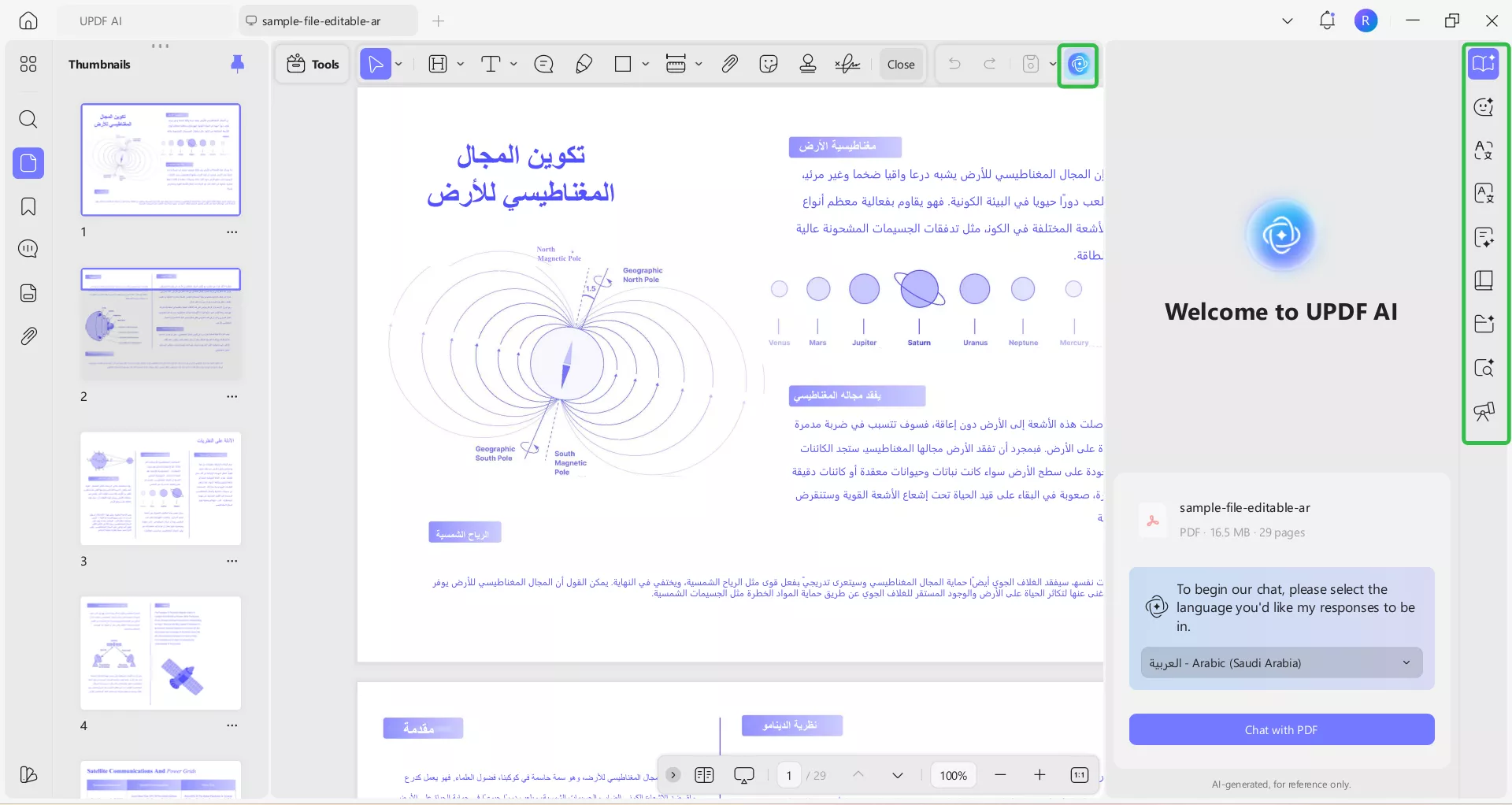Pin the Thumbnails panel
Viewport: 1512px width, 805px height.
237,64
